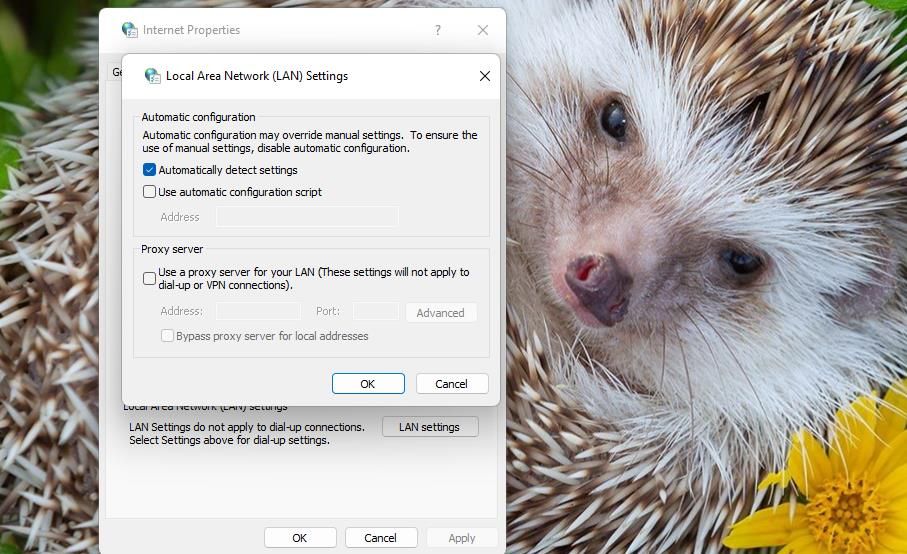
Task: Click the question mark help button
Action: (x=437, y=30)
